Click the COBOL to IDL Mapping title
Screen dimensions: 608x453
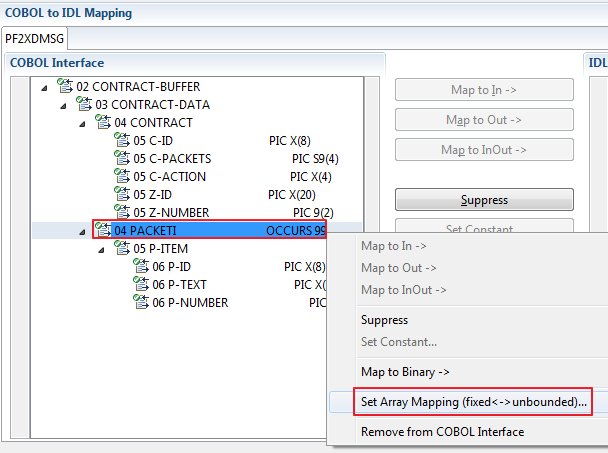click(69, 13)
